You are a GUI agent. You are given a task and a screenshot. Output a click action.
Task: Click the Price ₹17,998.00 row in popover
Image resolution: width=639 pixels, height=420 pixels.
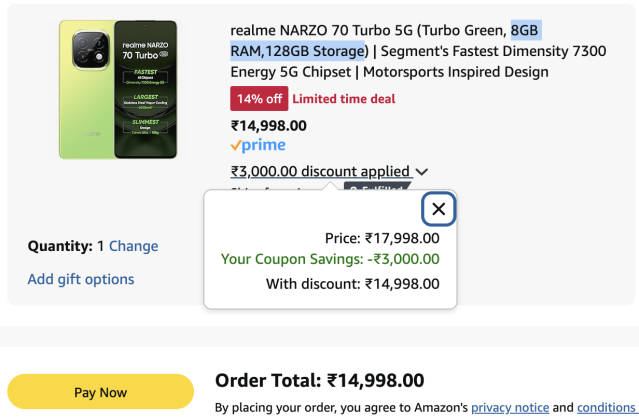click(x=382, y=238)
